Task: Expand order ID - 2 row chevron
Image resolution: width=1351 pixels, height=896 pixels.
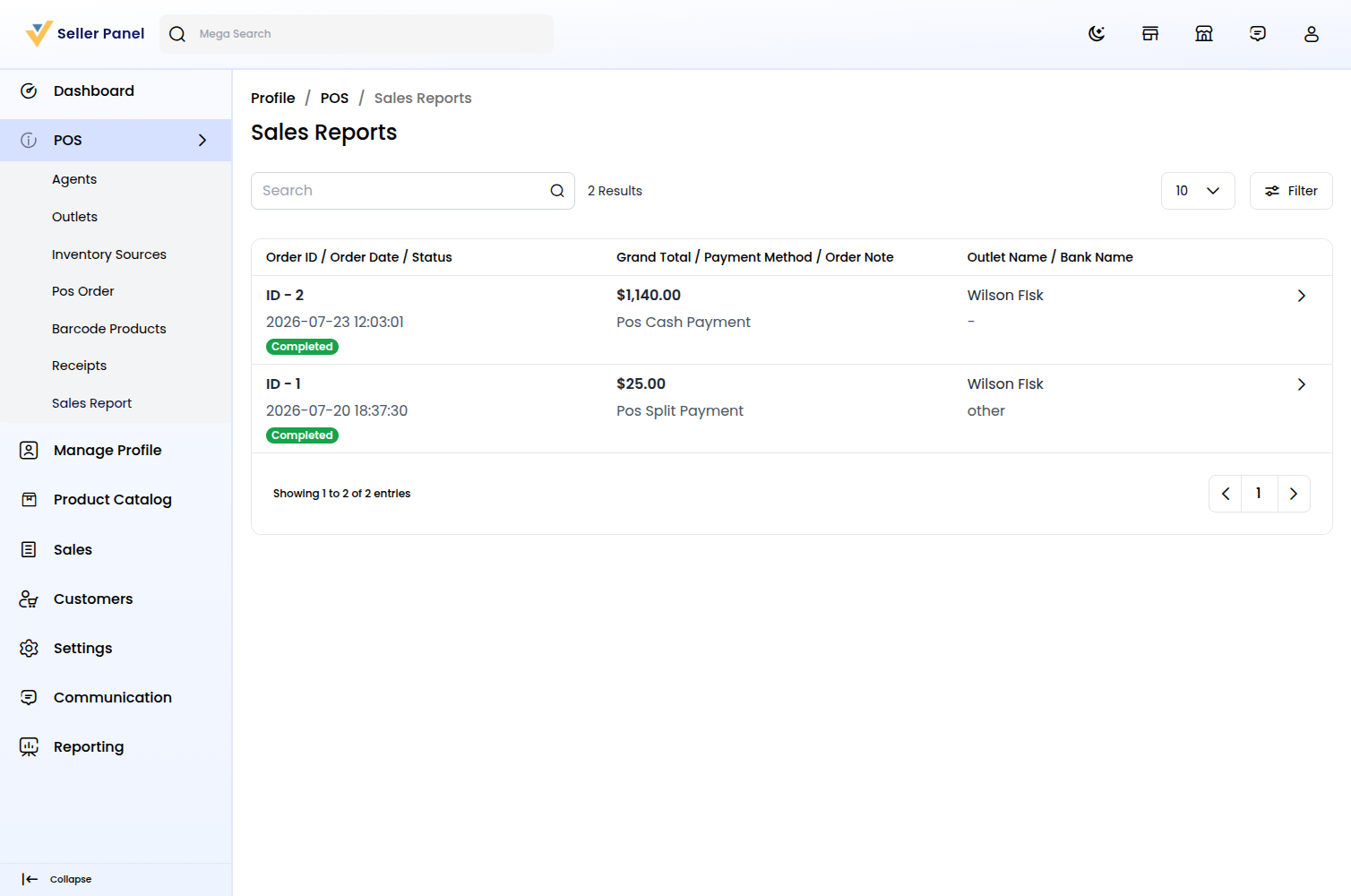Action: [1302, 296]
